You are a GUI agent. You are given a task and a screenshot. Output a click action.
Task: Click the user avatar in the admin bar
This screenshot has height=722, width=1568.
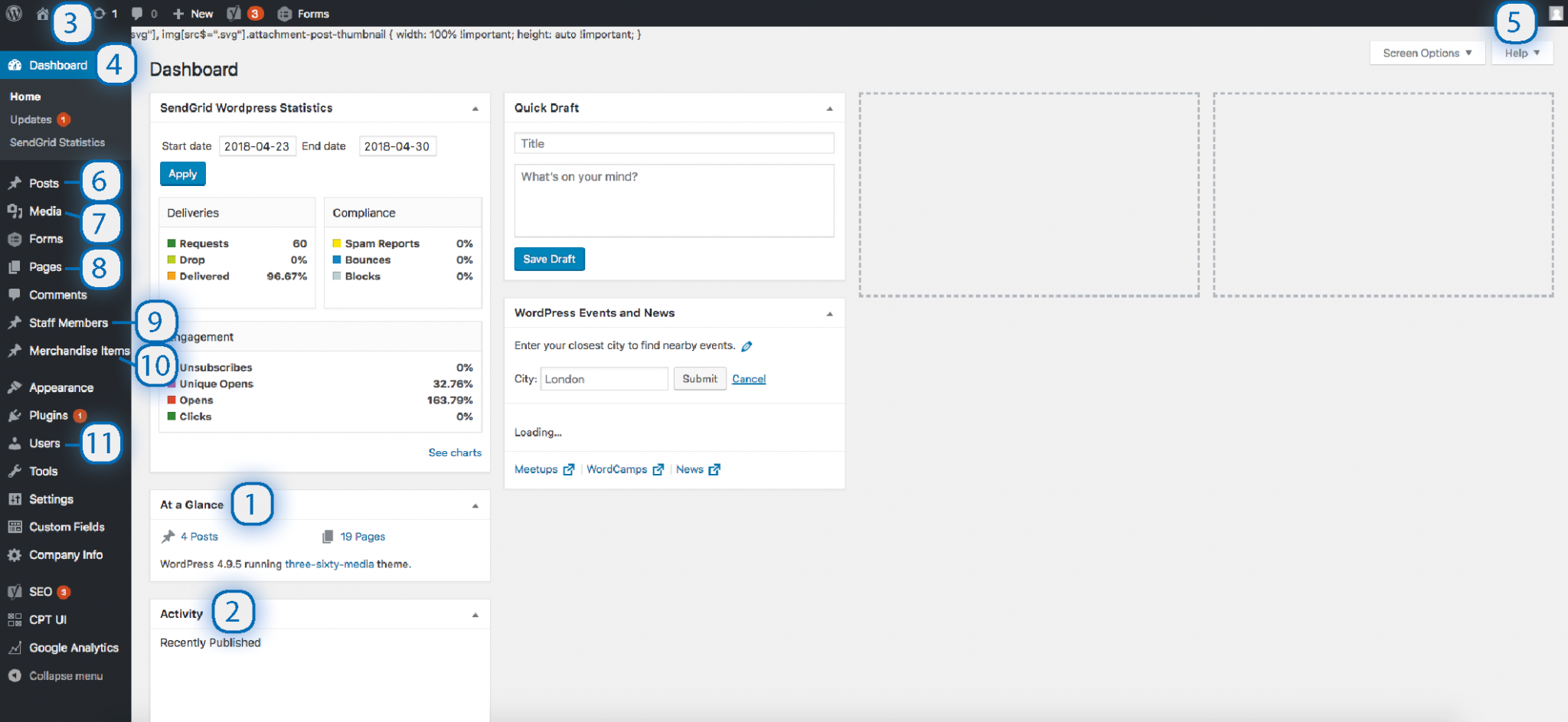tap(1556, 13)
